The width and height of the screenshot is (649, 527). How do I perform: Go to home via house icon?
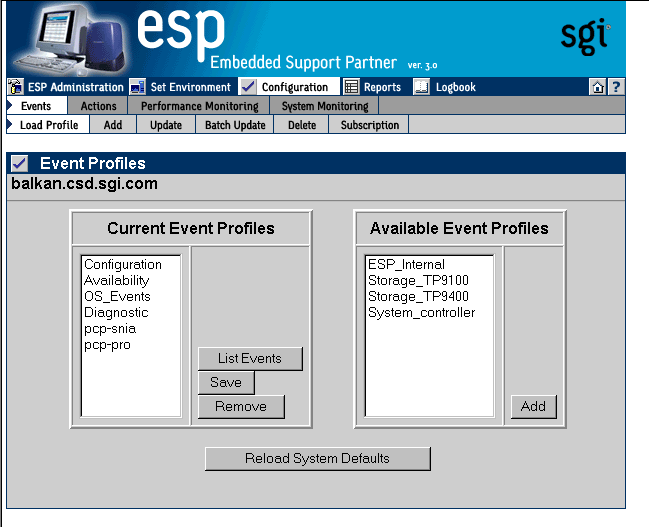point(598,87)
